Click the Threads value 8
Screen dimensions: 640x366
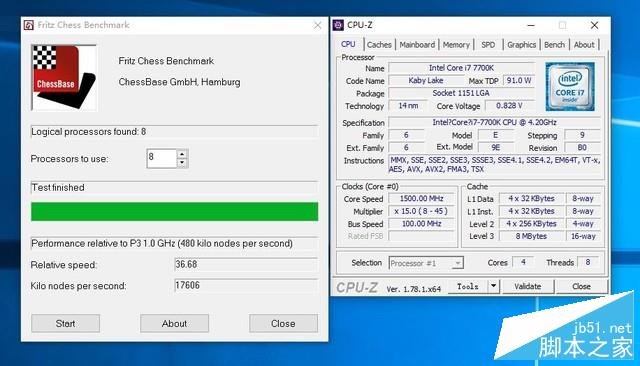[x=588, y=262]
